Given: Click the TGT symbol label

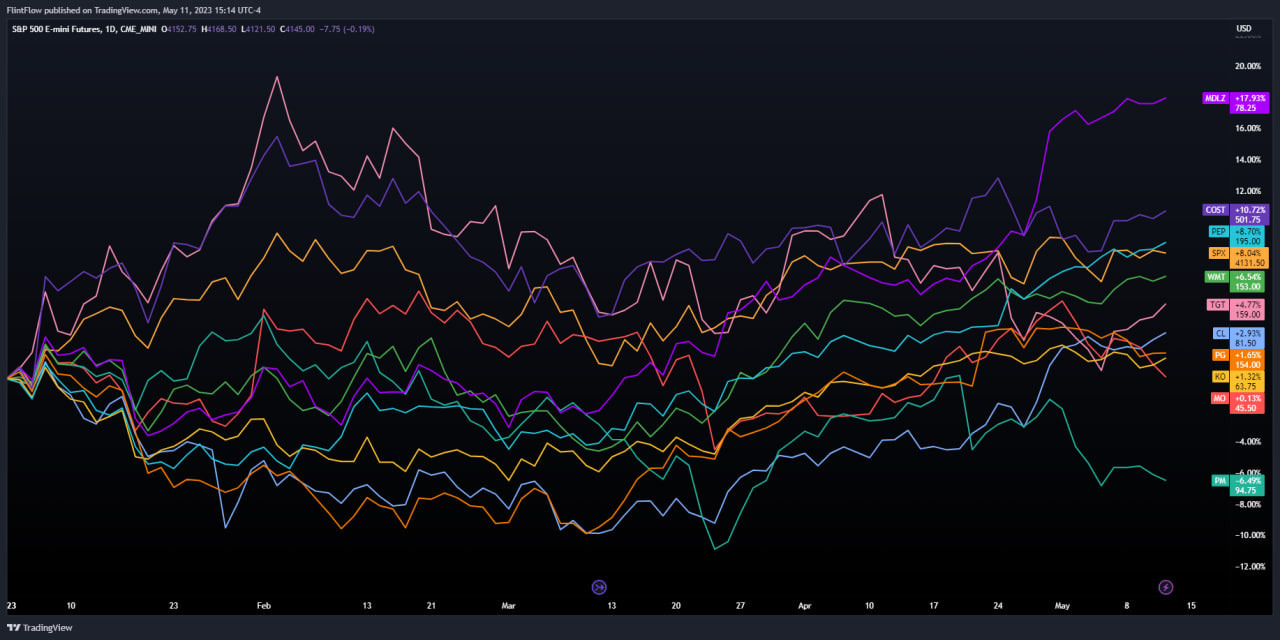Looking at the screenshot, I should click(1218, 304).
